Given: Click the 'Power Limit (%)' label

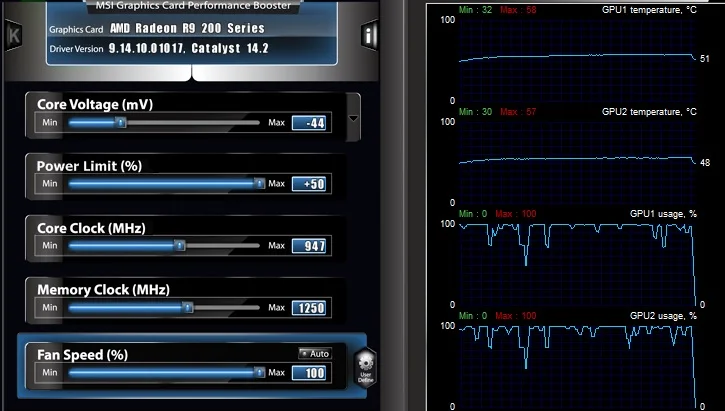Looking at the screenshot, I should pos(89,166).
